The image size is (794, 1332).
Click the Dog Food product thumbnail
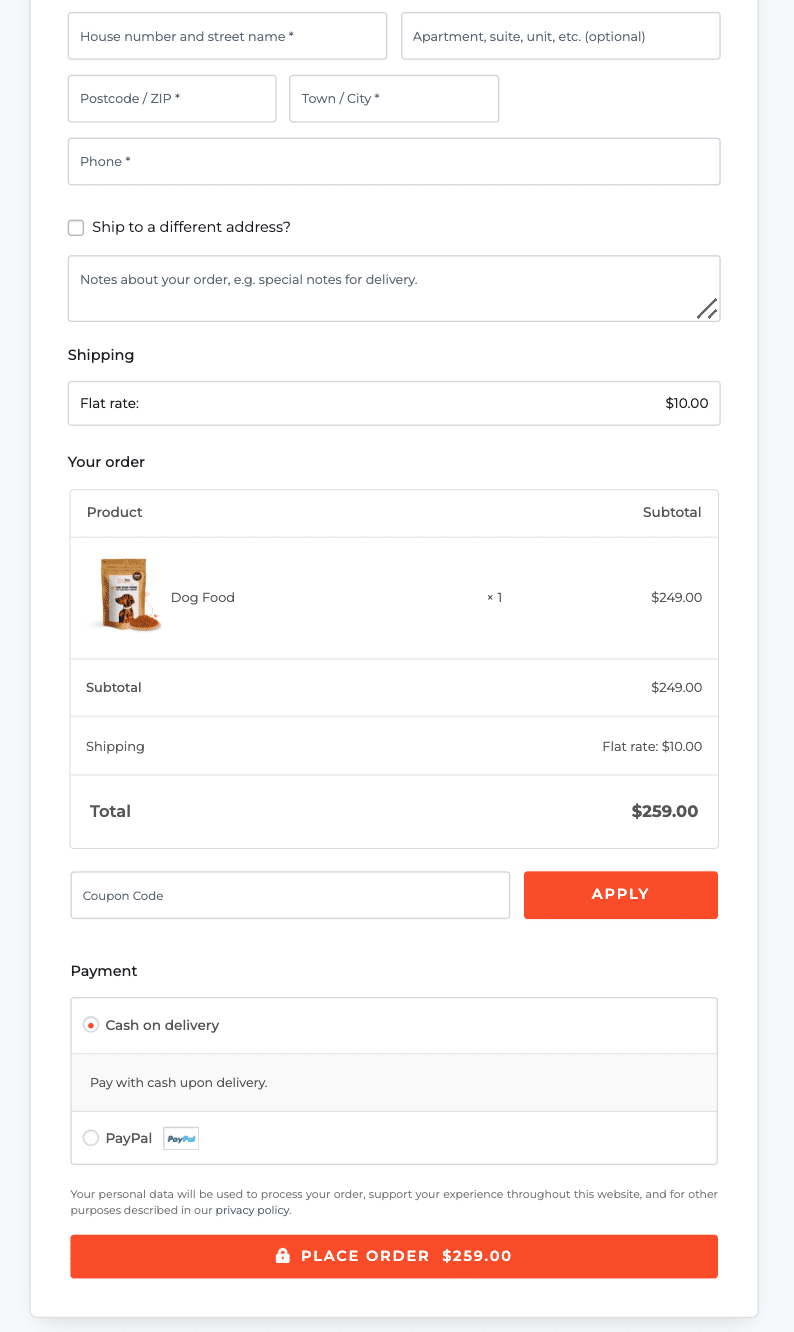125,596
